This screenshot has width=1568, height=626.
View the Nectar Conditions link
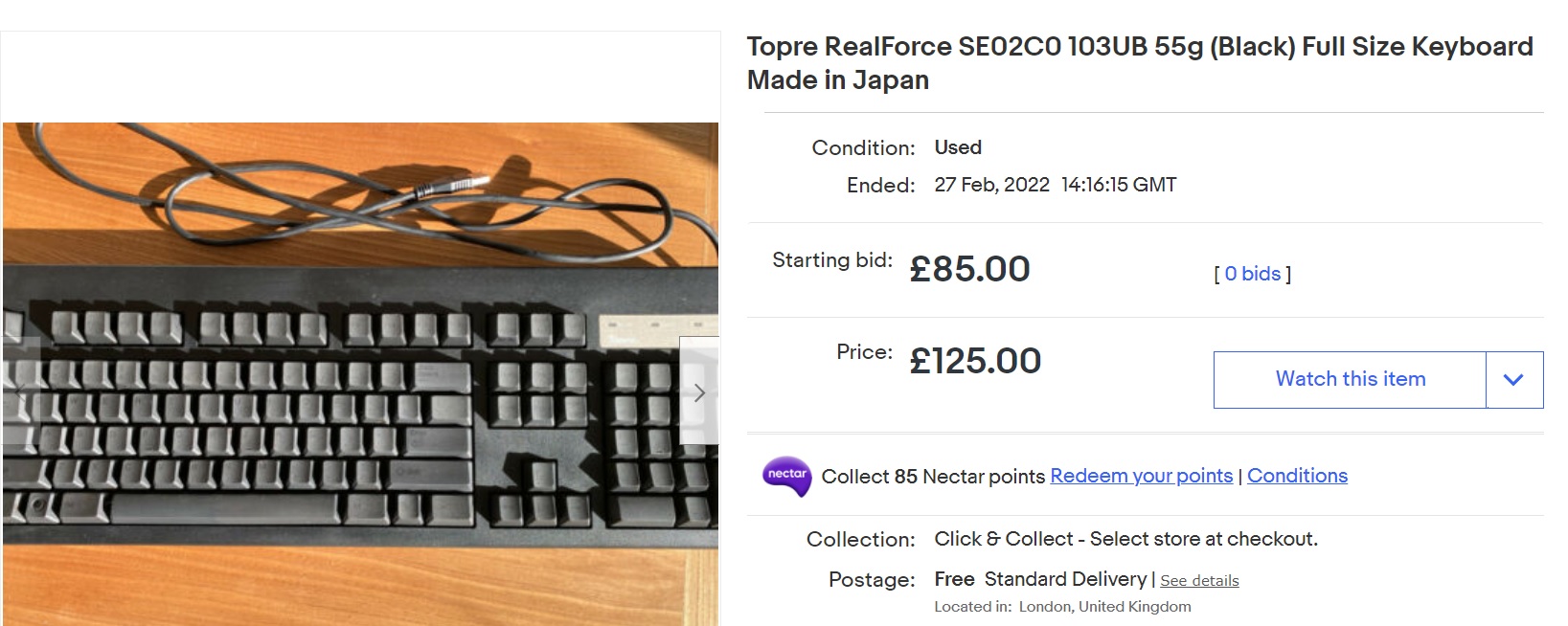[x=1297, y=476]
